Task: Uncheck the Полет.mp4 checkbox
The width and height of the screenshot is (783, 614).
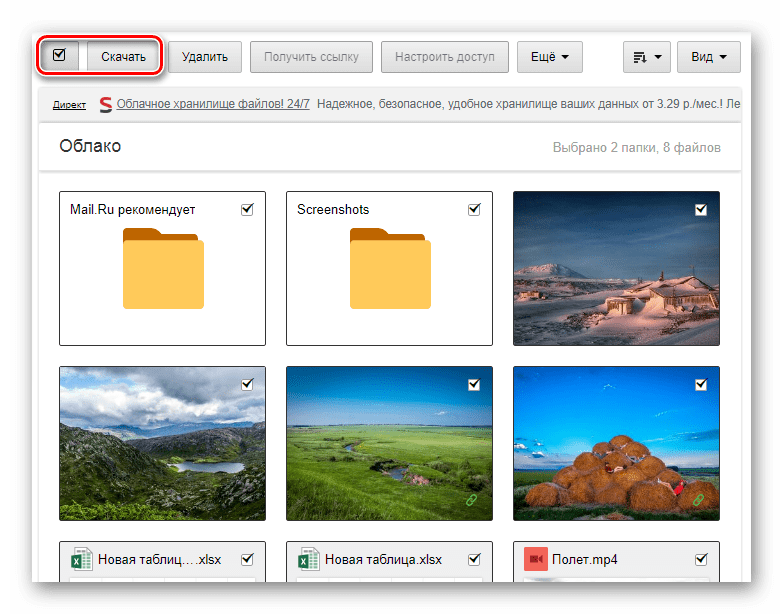Action: pos(701,559)
